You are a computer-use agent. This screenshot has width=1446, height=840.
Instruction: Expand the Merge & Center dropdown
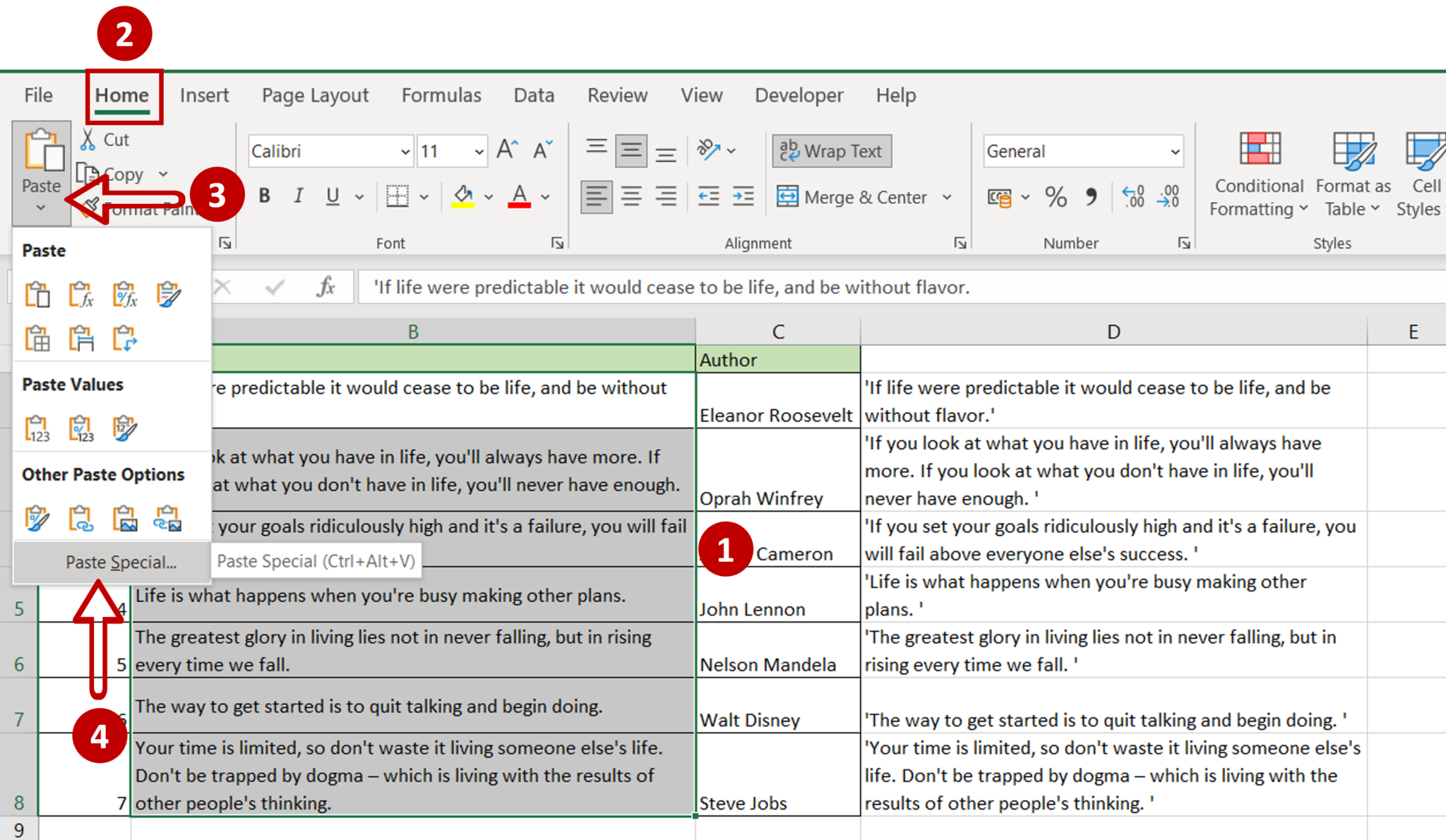[x=948, y=197]
